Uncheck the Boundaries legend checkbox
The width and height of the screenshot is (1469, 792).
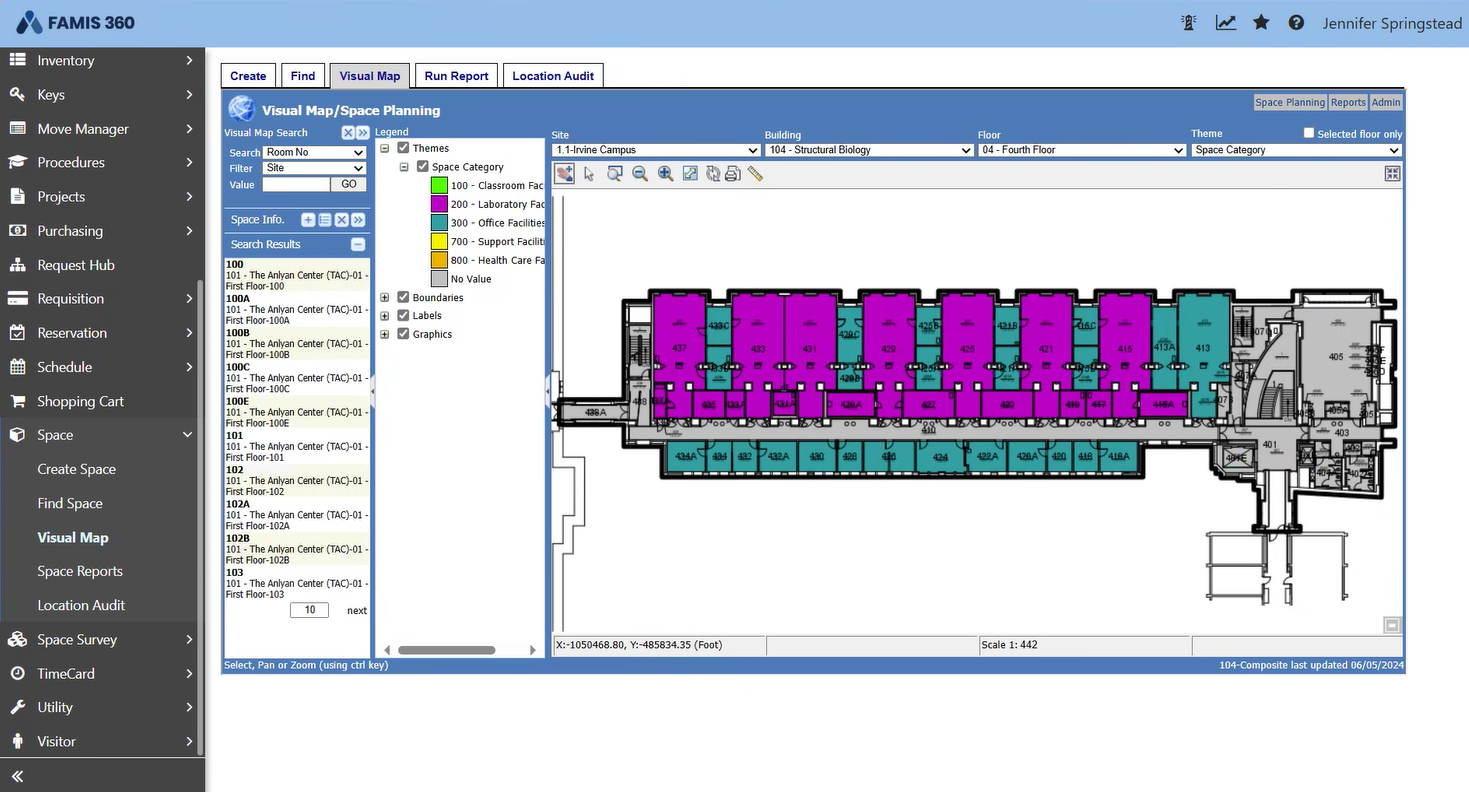click(401, 297)
